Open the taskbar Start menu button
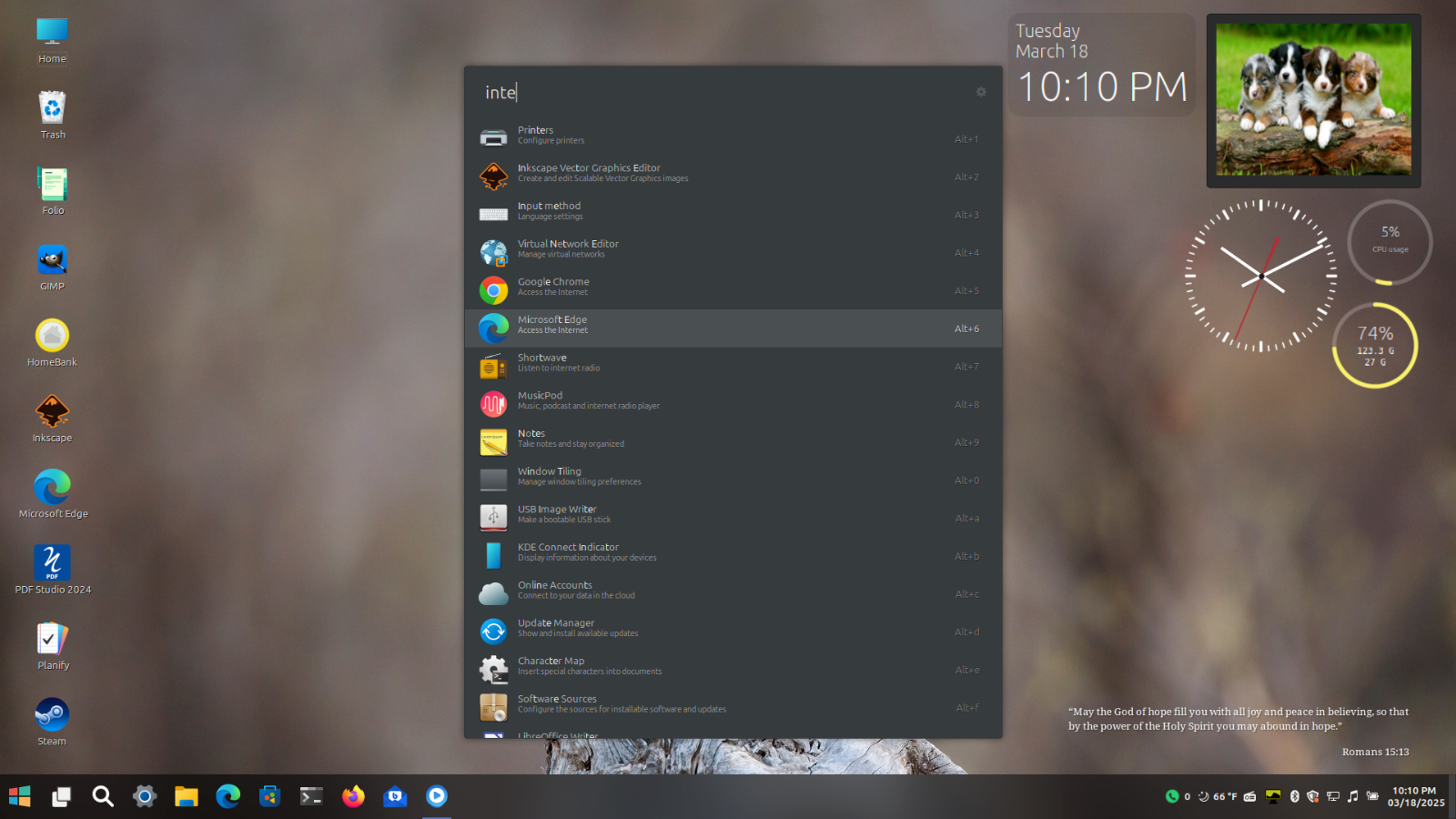 [x=19, y=796]
